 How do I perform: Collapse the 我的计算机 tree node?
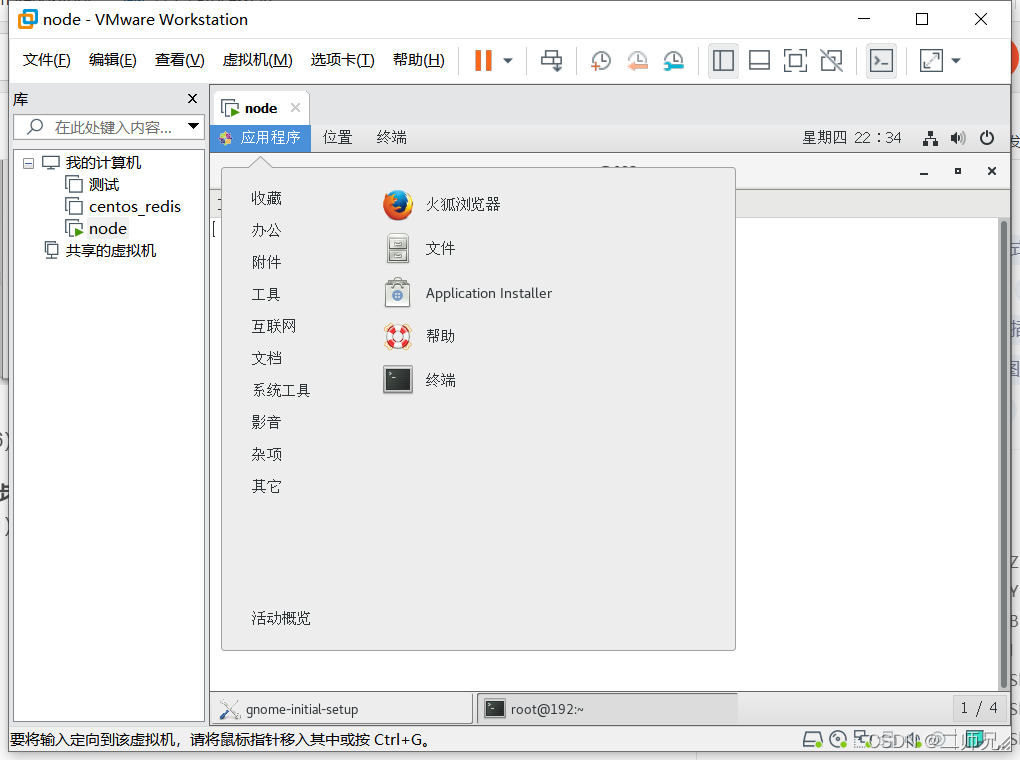tap(28, 163)
